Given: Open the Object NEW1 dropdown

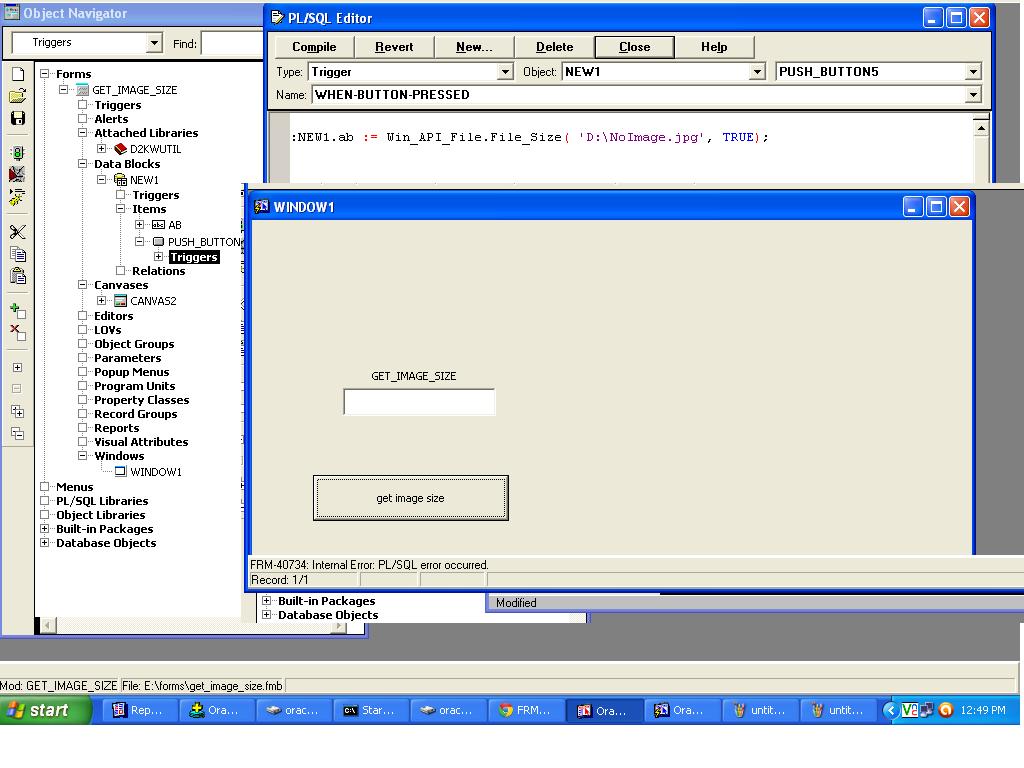Looking at the screenshot, I should pyautogui.click(x=757, y=72).
